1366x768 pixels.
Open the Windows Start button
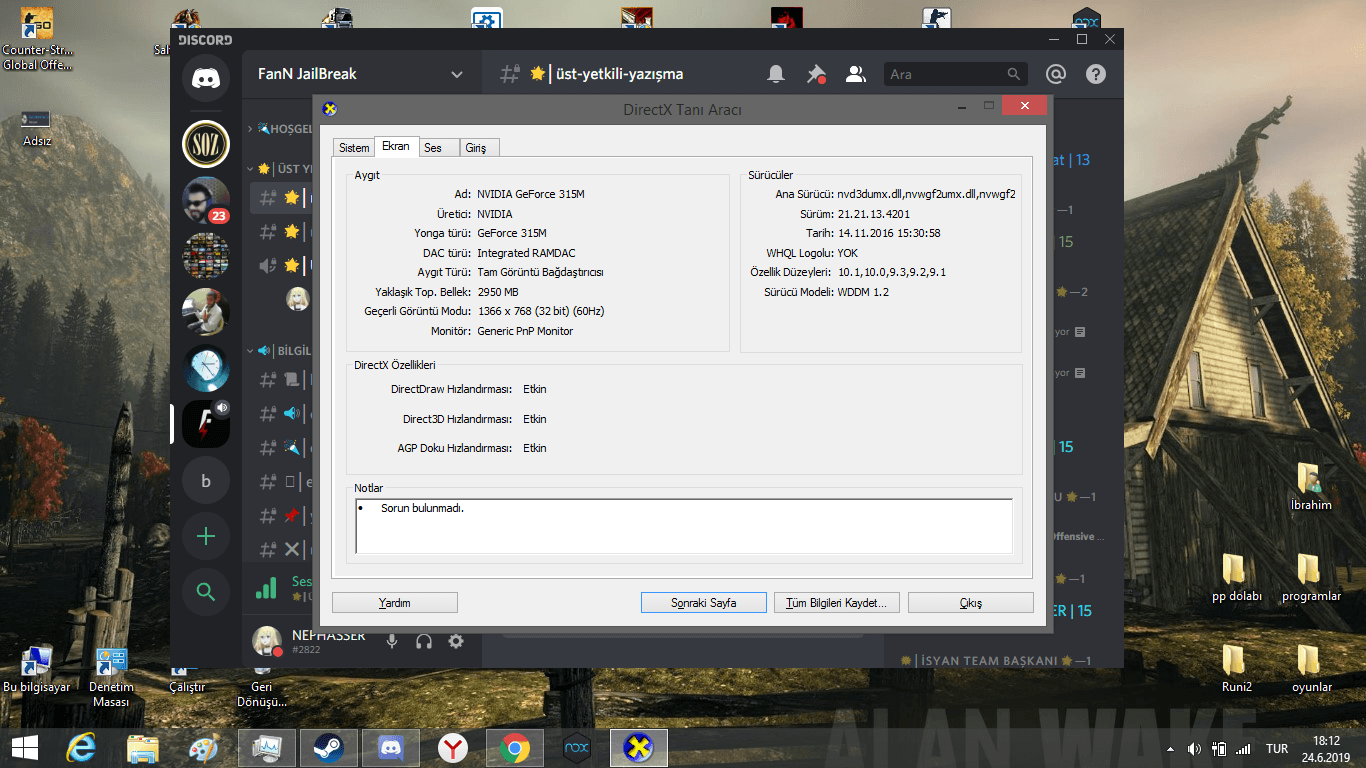[x=25, y=747]
